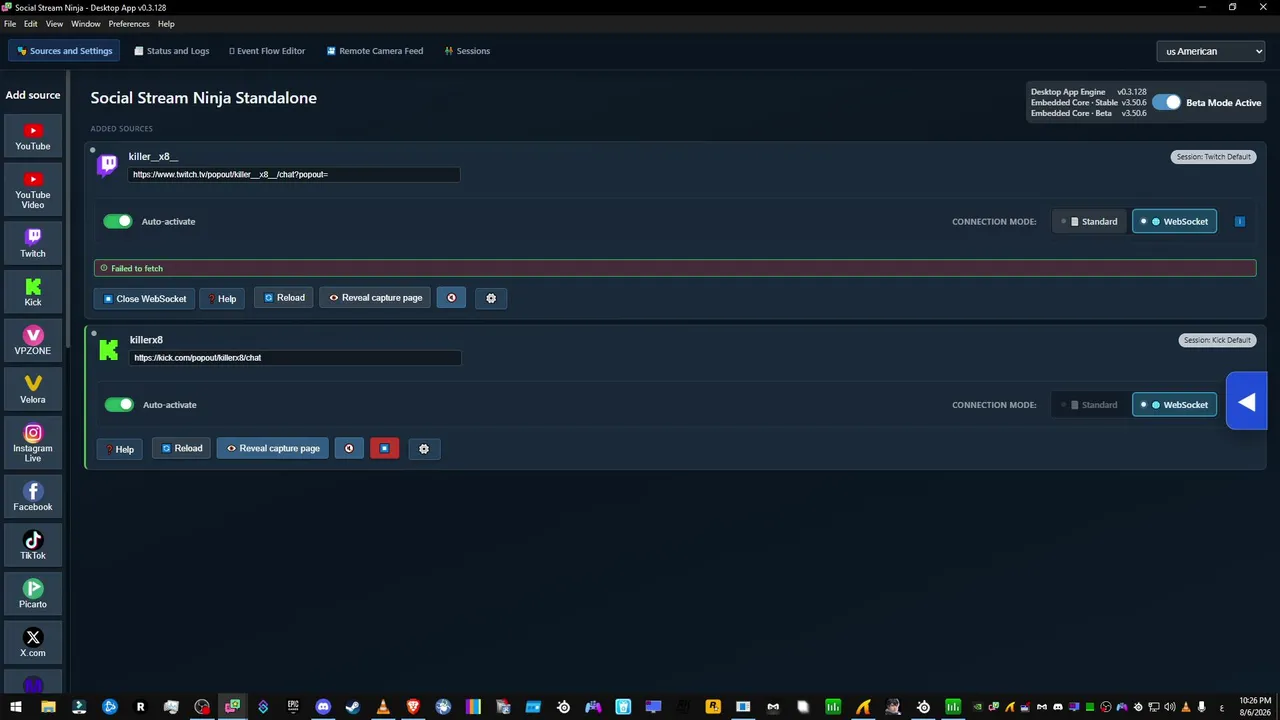The height and width of the screenshot is (720, 1280).
Task: Open Session: Kick Default selector
Action: click(x=1217, y=340)
